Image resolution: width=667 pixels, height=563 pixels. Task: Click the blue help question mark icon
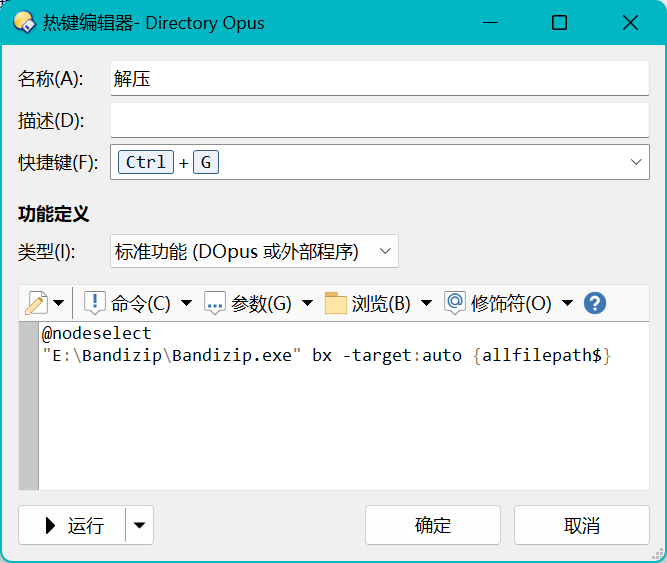coord(595,303)
